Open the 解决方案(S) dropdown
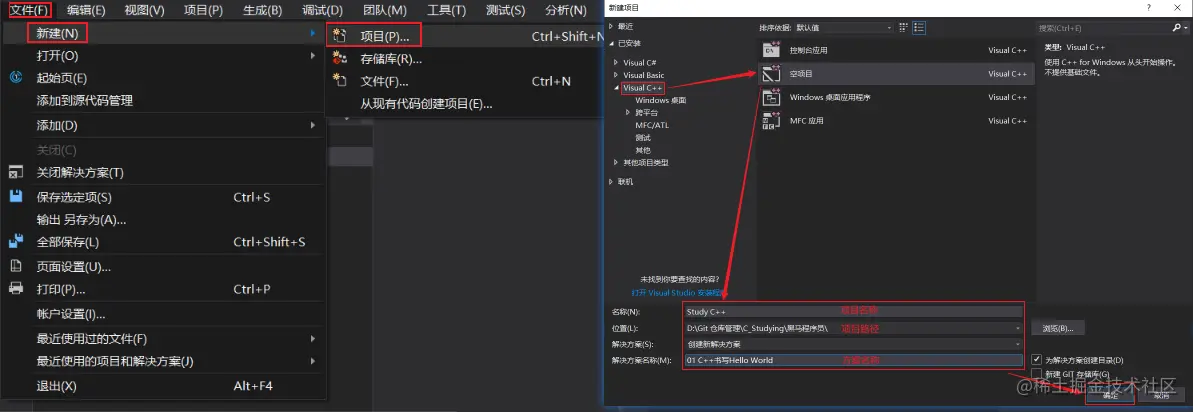The height and width of the screenshot is (412, 1193). click(x=1018, y=344)
